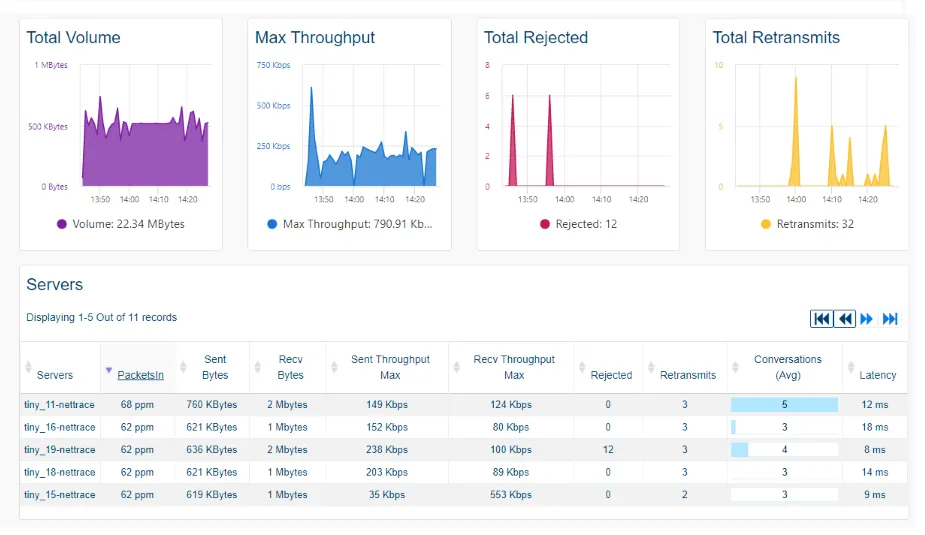This screenshot has width=925, height=535.
Task: Open tiny_11-nettrace server link
Action: [60, 405]
